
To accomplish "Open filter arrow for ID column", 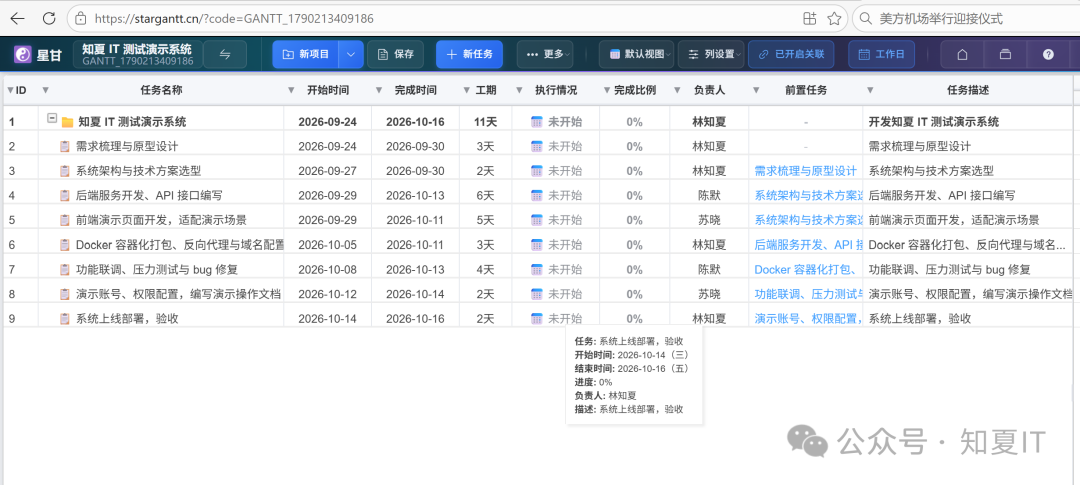I will 10,90.
